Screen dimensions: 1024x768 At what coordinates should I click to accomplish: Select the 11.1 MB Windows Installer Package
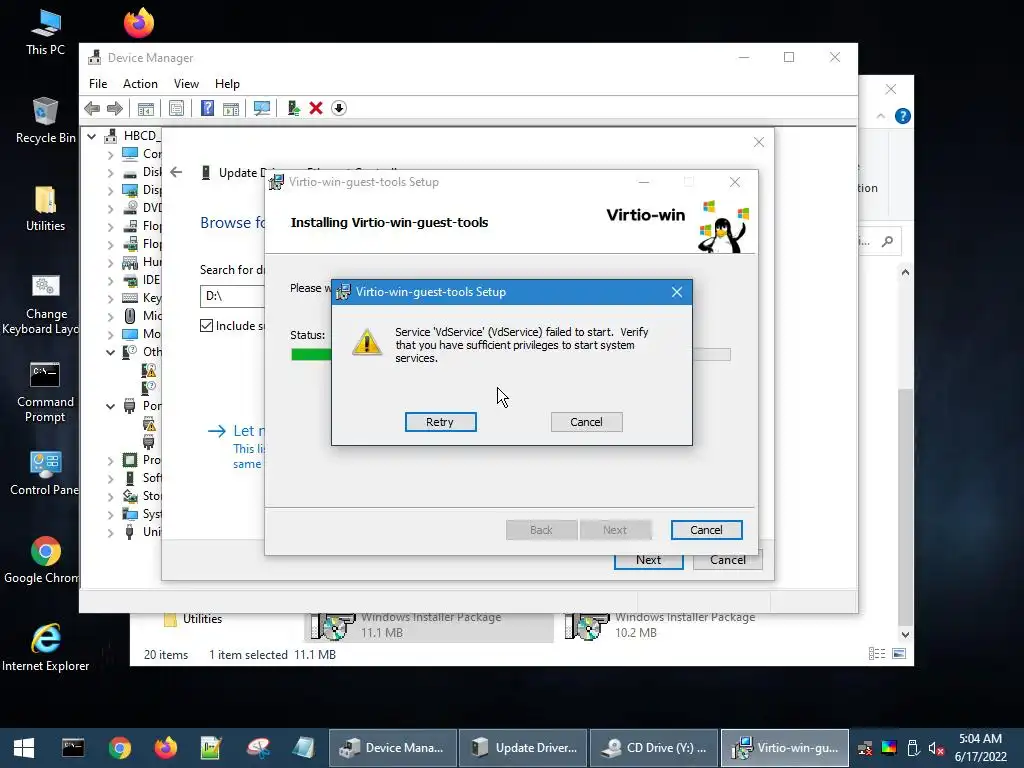click(x=429, y=626)
